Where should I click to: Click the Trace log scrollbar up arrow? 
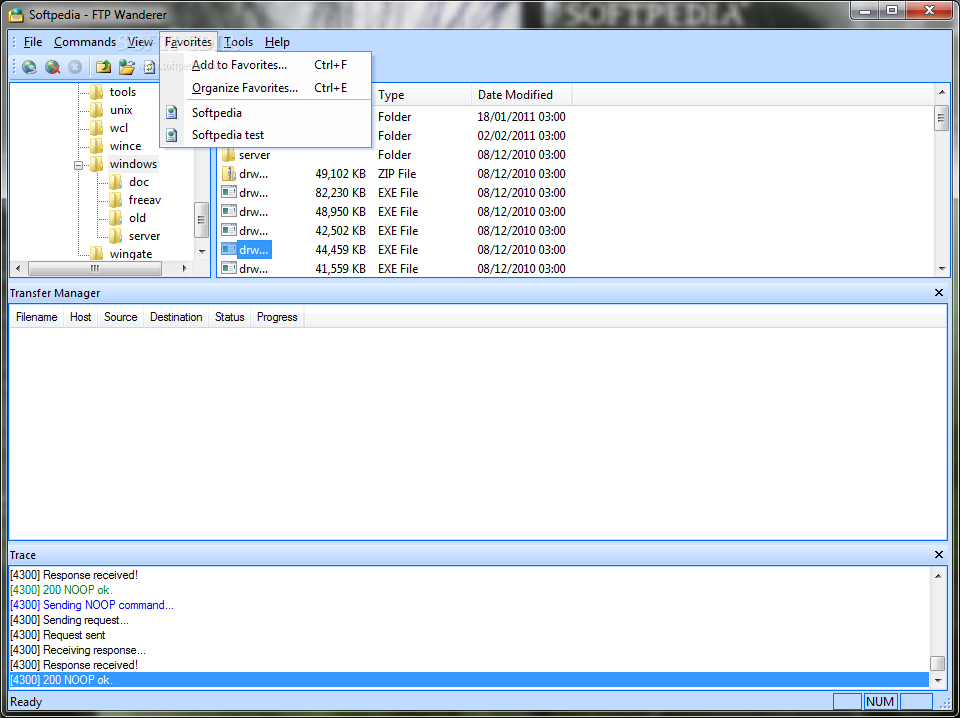click(x=937, y=575)
